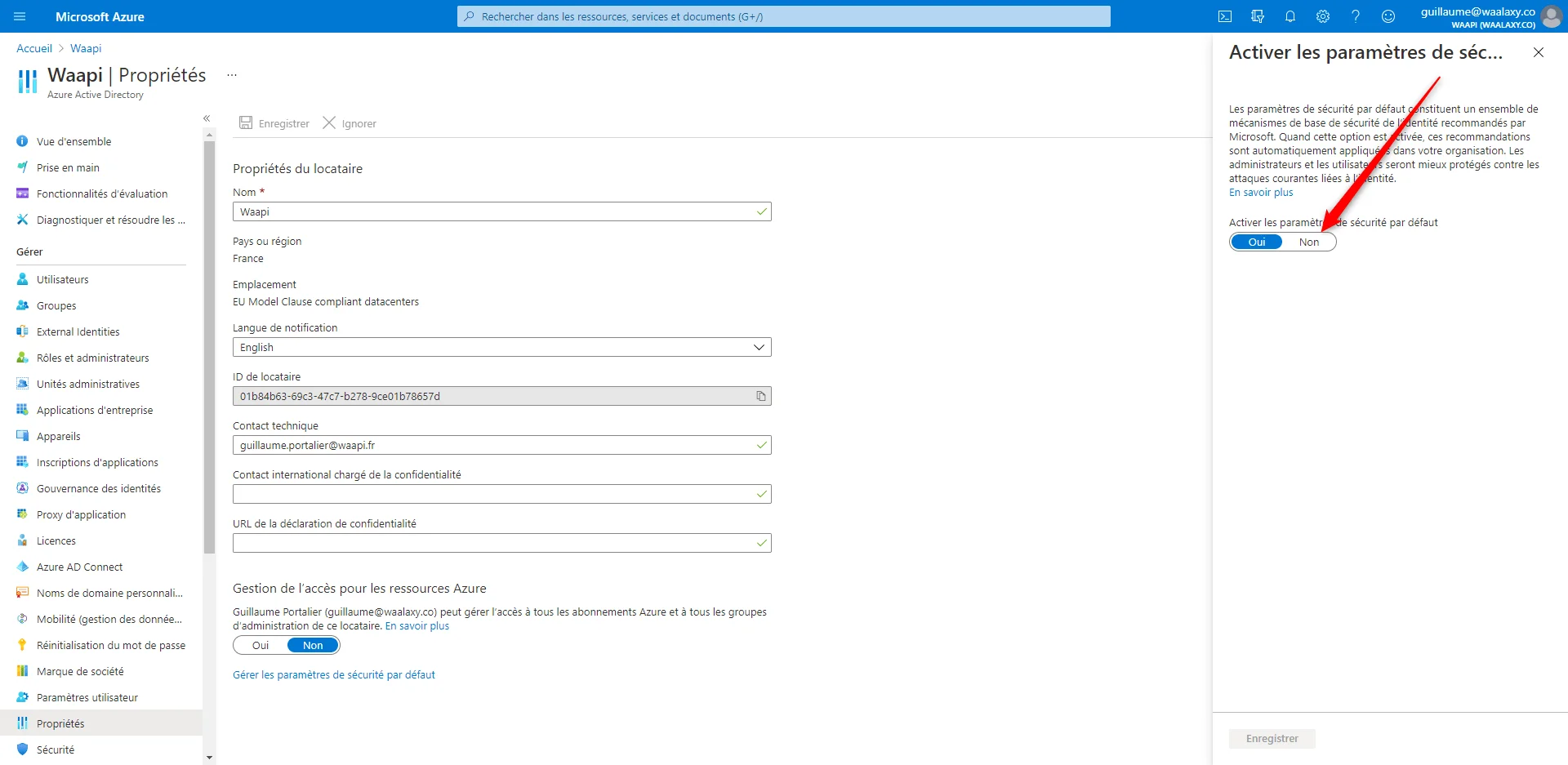Open Cloud Shell from the top bar

pos(1225,16)
